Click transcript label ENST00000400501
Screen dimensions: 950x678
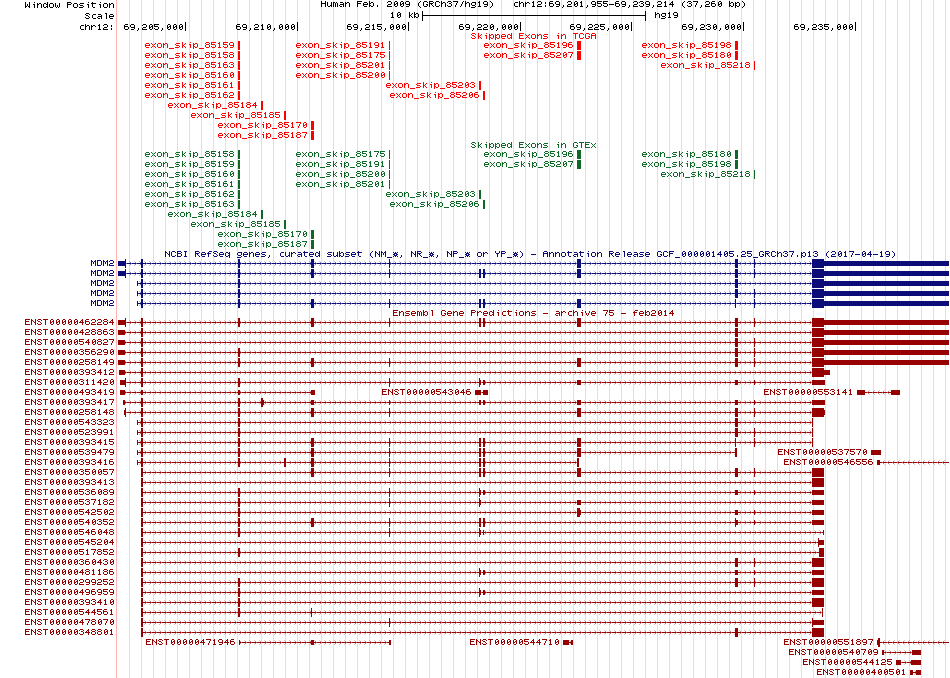(861, 672)
